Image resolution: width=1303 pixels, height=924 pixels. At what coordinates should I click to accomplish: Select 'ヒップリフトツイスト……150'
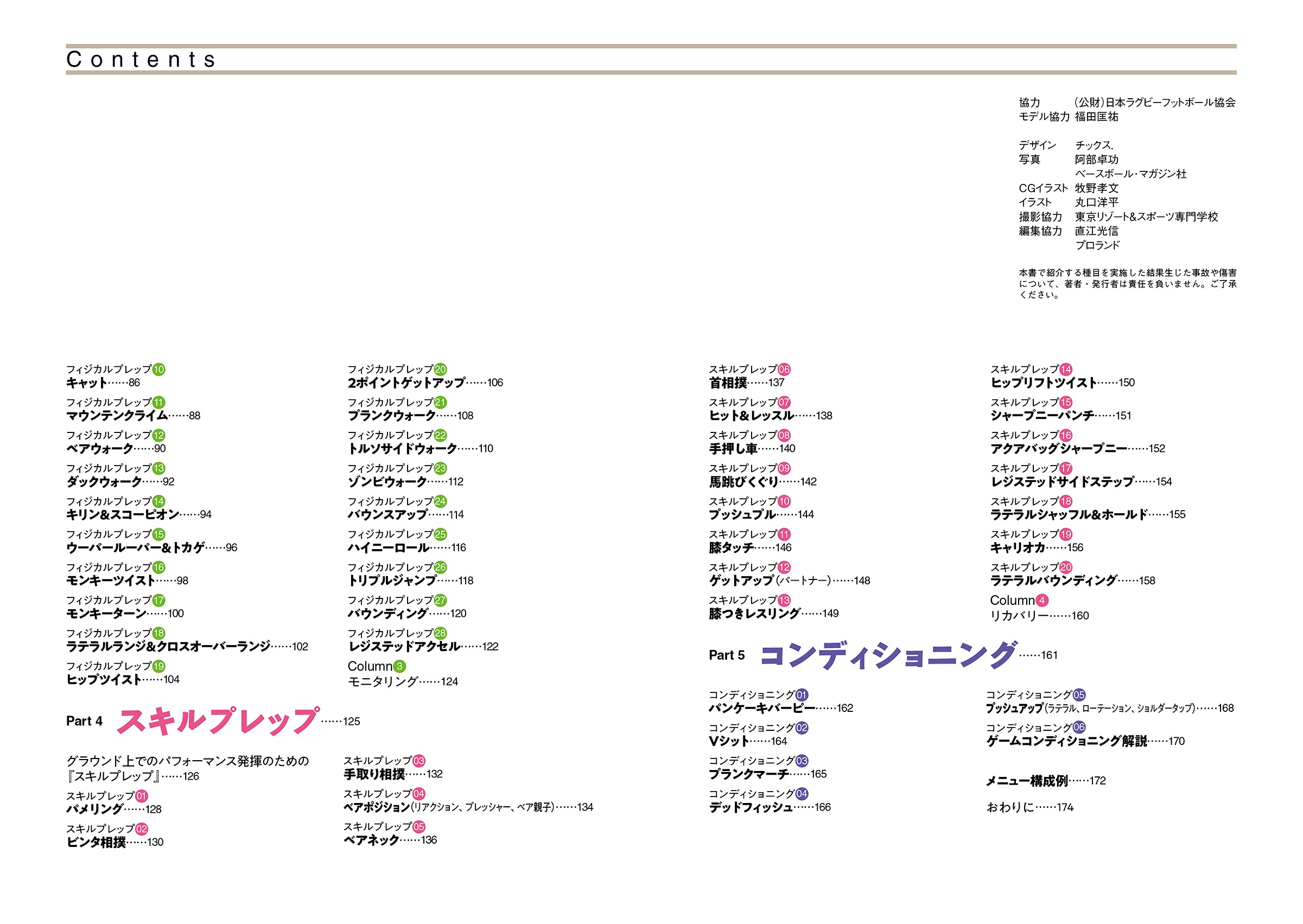point(1062,383)
